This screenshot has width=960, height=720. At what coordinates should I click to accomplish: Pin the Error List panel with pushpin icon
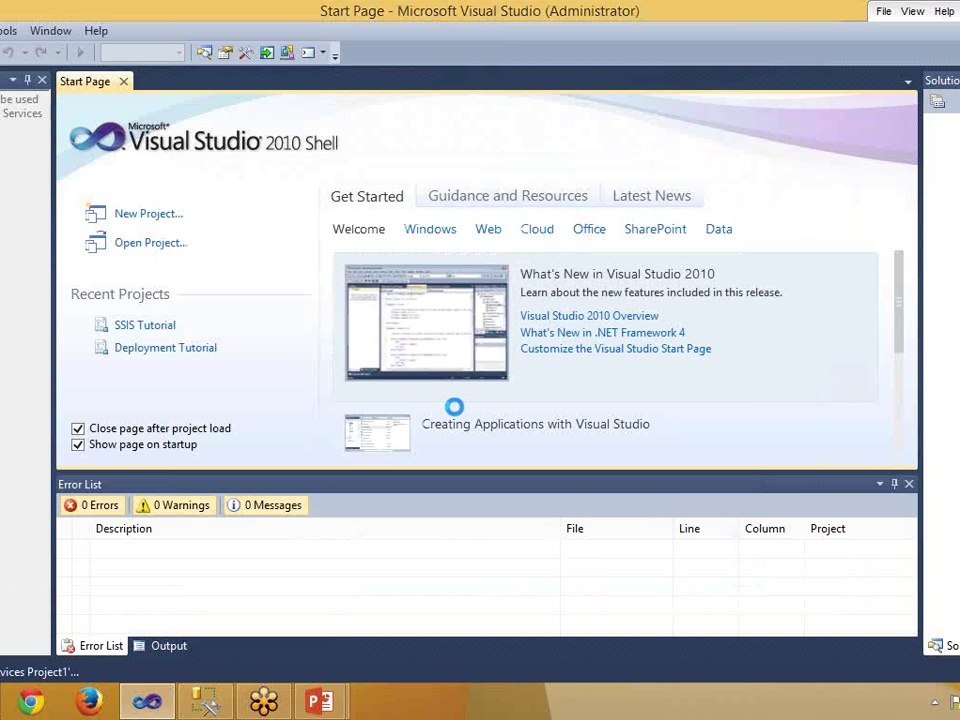(x=894, y=484)
